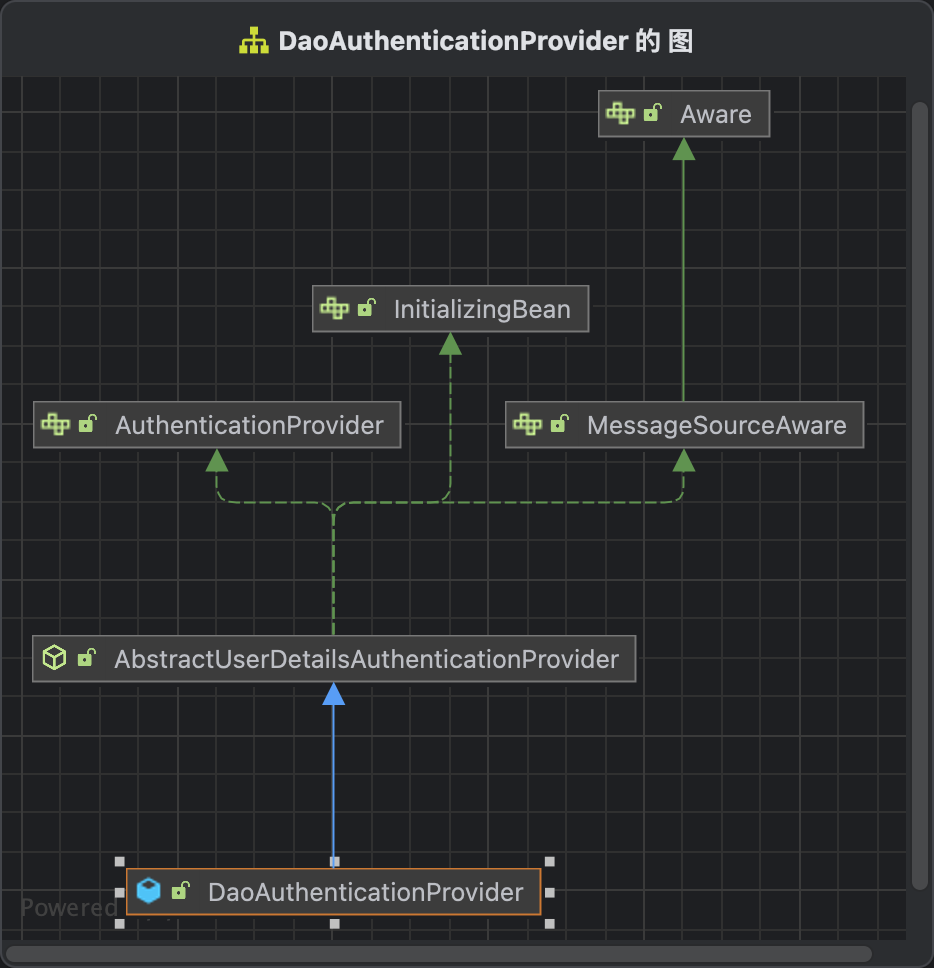Image resolution: width=934 pixels, height=968 pixels.
Task: Click the top-center selection handle of DaoAuthenticationProvider
Action: coord(334,860)
